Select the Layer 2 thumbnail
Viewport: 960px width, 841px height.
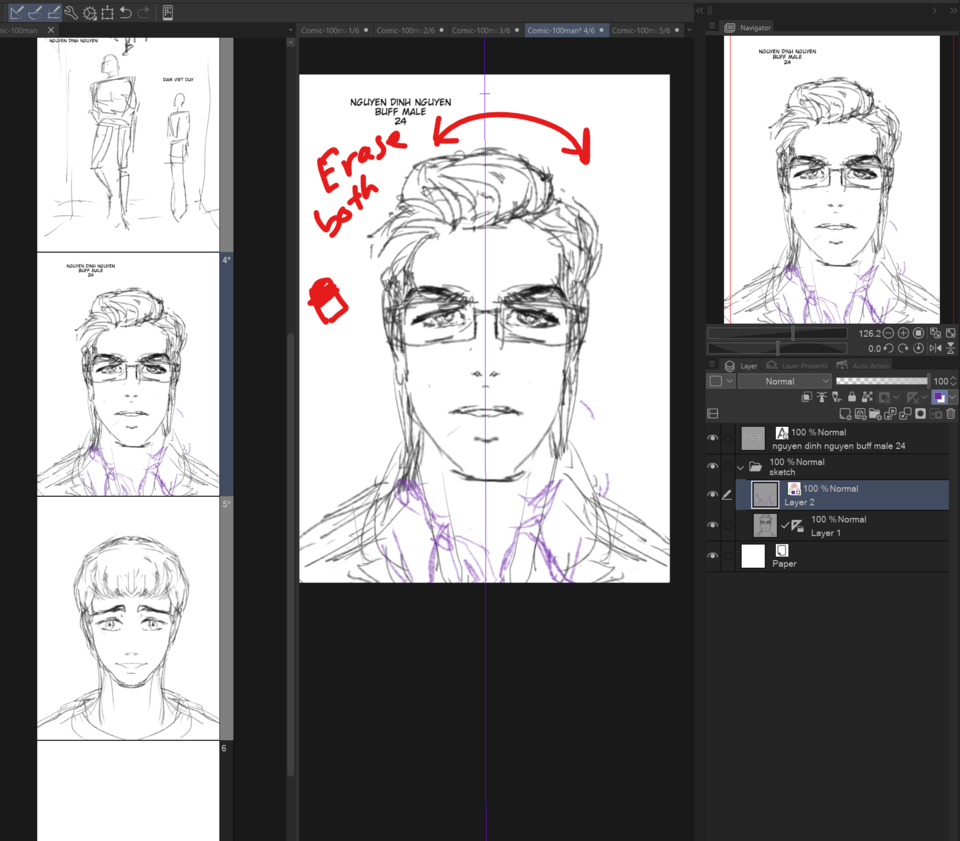point(764,494)
